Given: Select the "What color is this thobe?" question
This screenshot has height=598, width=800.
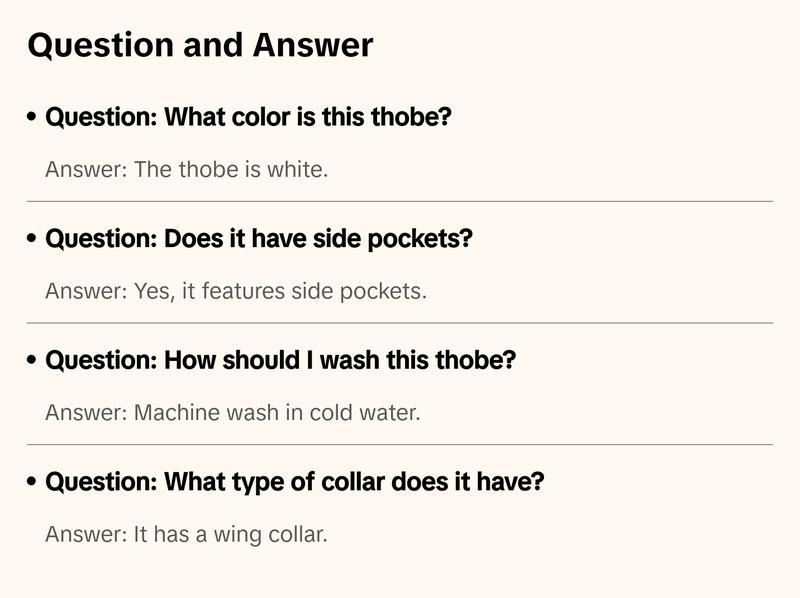Looking at the screenshot, I should (x=249, y=118).
